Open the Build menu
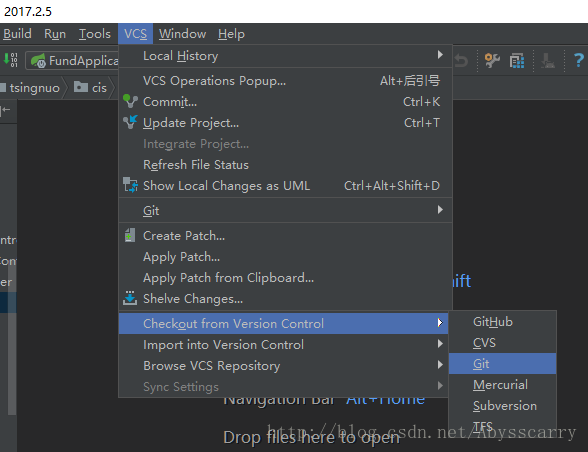 pyautogui.click(x=17, y=34)
